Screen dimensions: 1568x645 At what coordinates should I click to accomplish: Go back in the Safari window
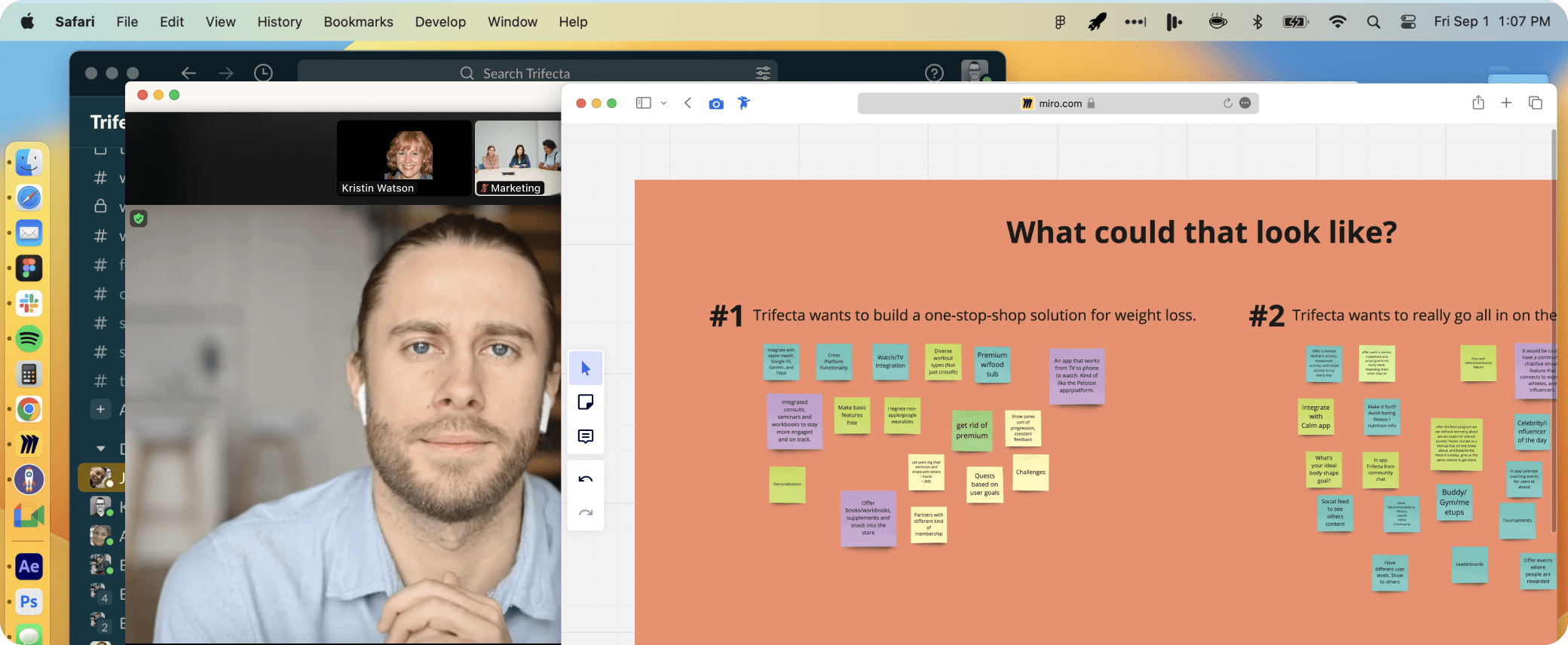(x=688, y=103)
